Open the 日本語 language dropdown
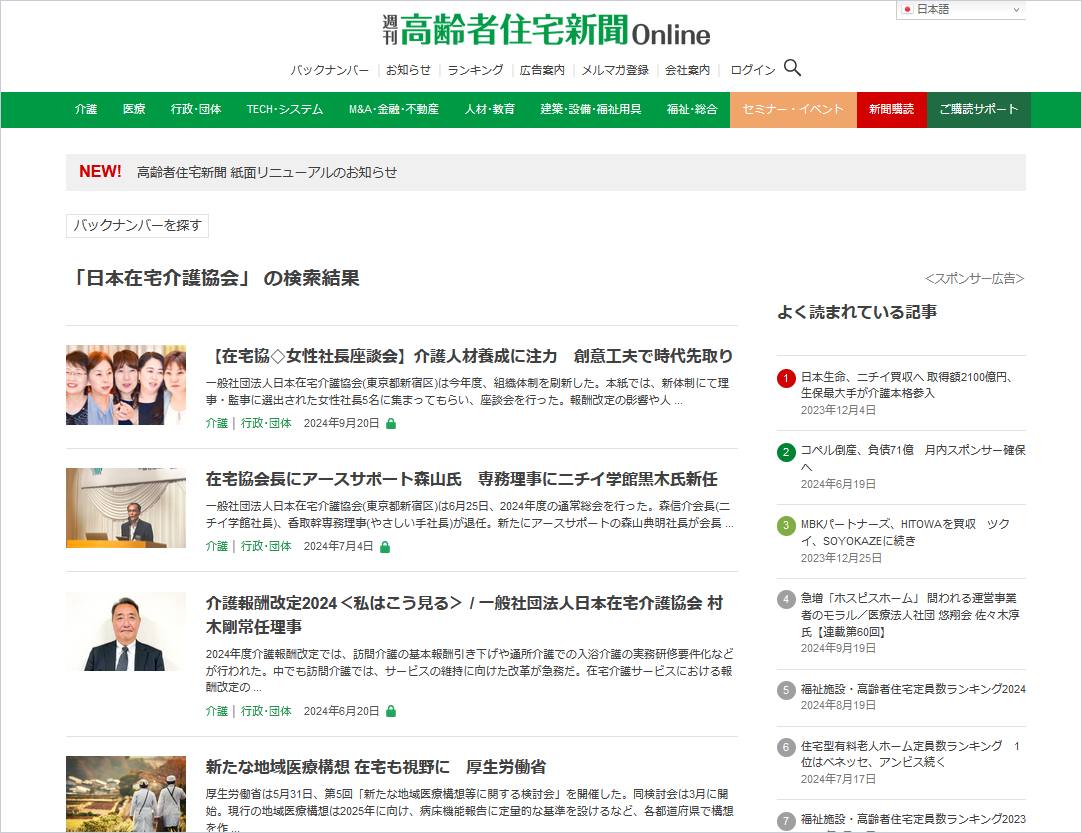The image size is (1082, 833). click(961, 10)
